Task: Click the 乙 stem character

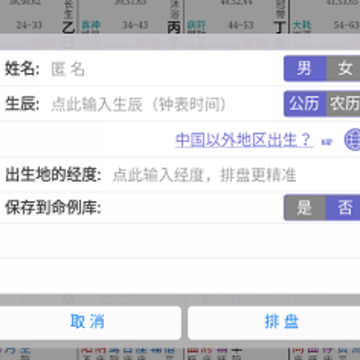Action: pyautogui.click(x=68, y=28)
